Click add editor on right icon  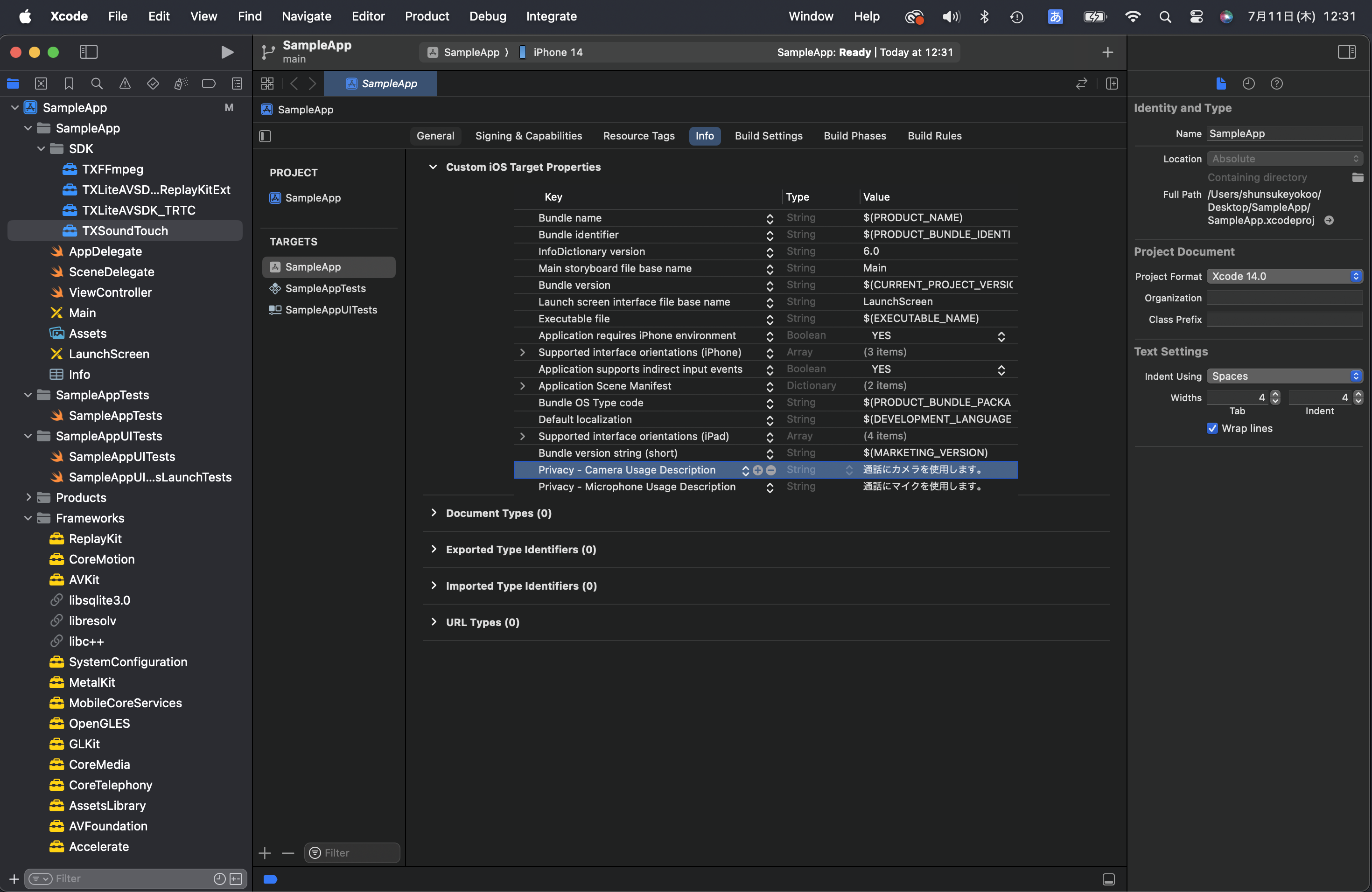point(1112,84)
